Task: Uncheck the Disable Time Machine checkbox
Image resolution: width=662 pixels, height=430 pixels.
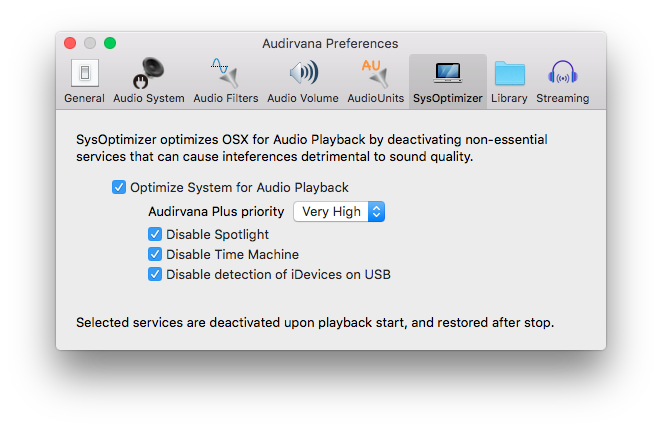Action: point(155,254)
